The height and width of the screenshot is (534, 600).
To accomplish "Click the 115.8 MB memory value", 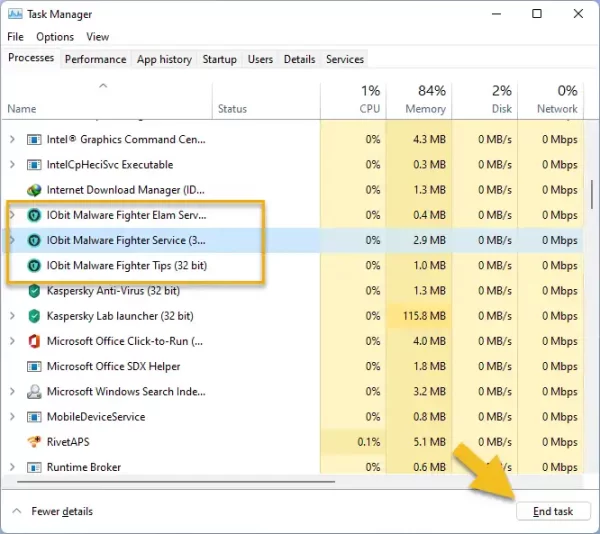I will pos(424,316).
